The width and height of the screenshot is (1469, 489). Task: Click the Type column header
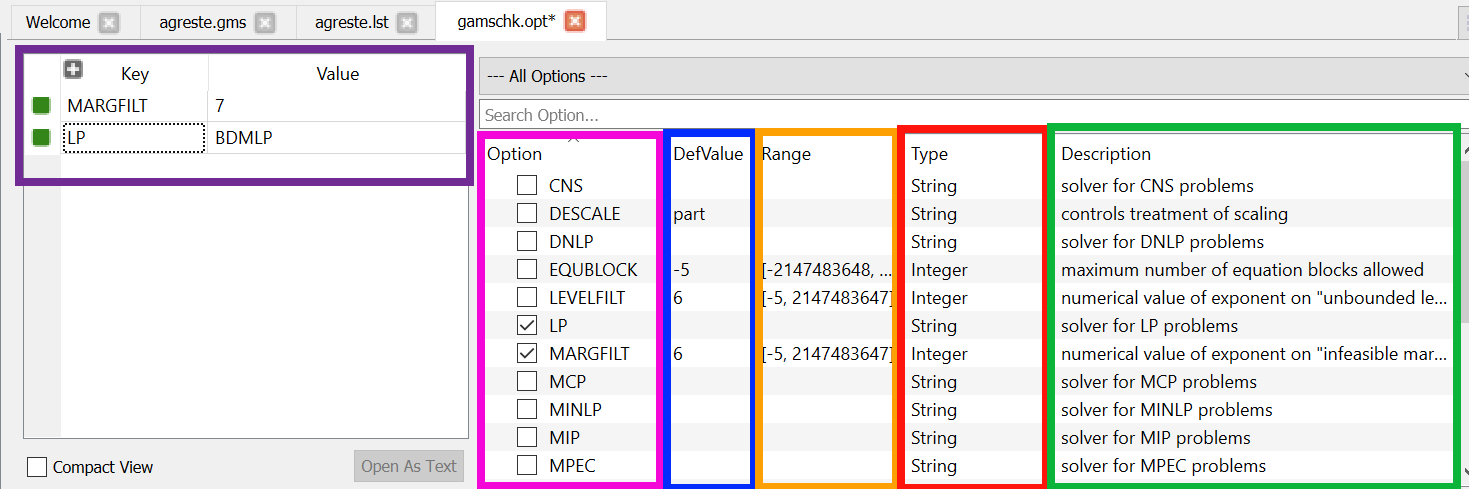pyautogui.click(x=929, y=154)
